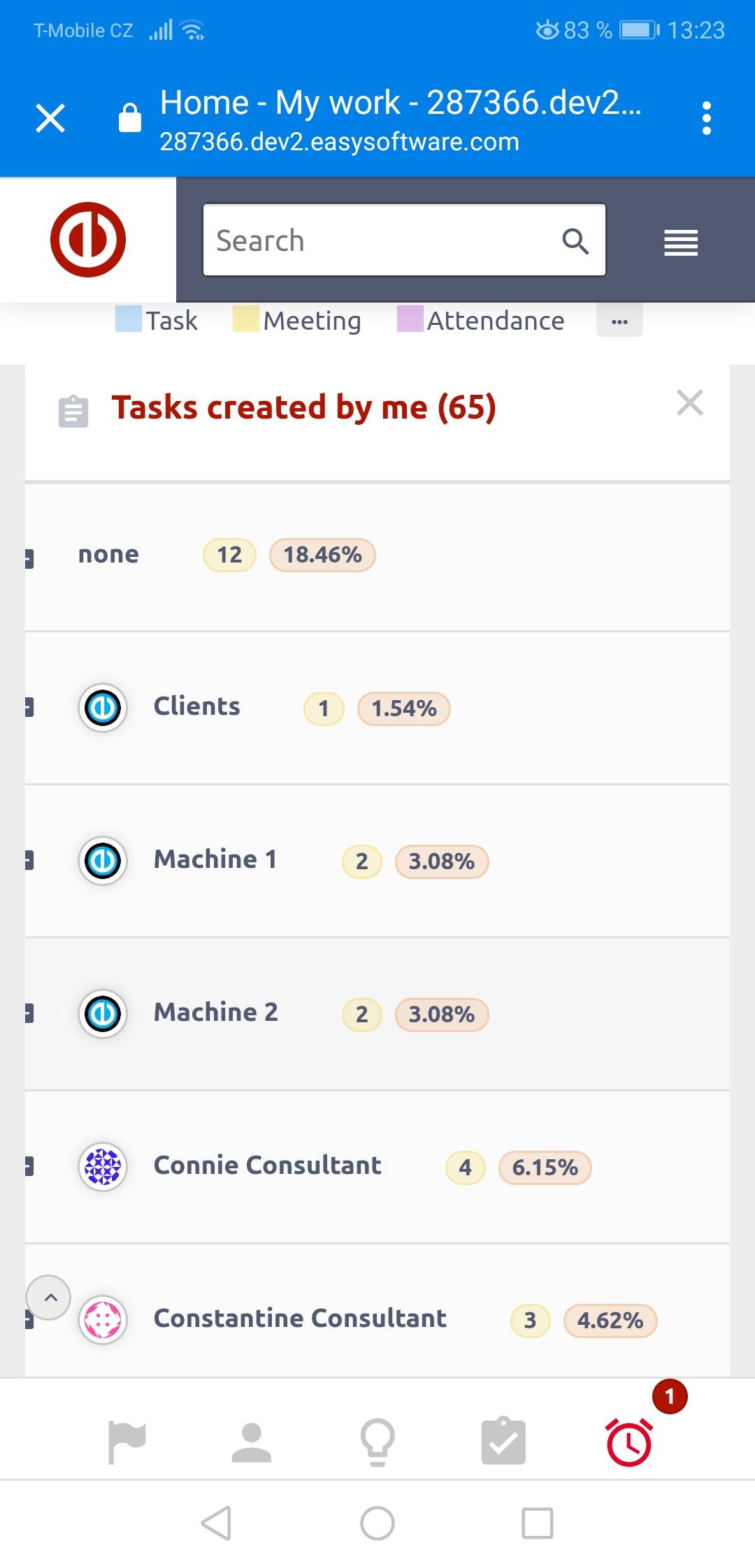Click the scroll-to-top chevron button
This screenshot has width=755, height=1568.
[x=48, y=1298]
